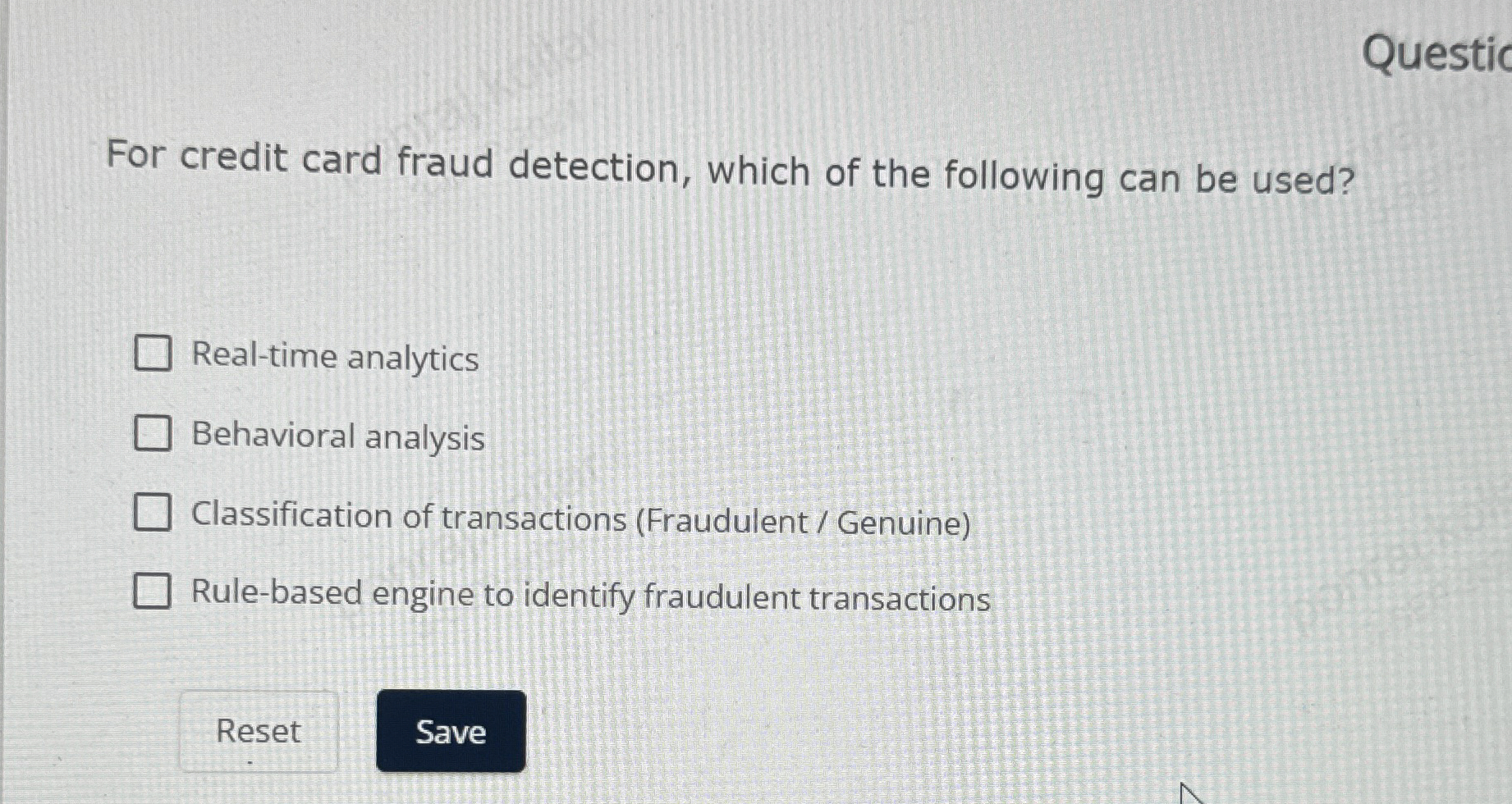Click the Behavioral analysis label text
This screenshot has height=804, width=1512.
[x=337, y=436]
